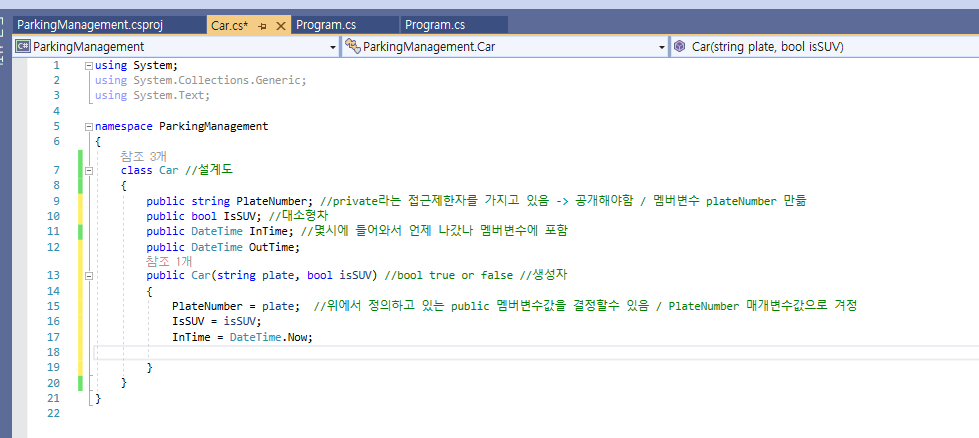Click line number 1 in the margin

[57, 65]
